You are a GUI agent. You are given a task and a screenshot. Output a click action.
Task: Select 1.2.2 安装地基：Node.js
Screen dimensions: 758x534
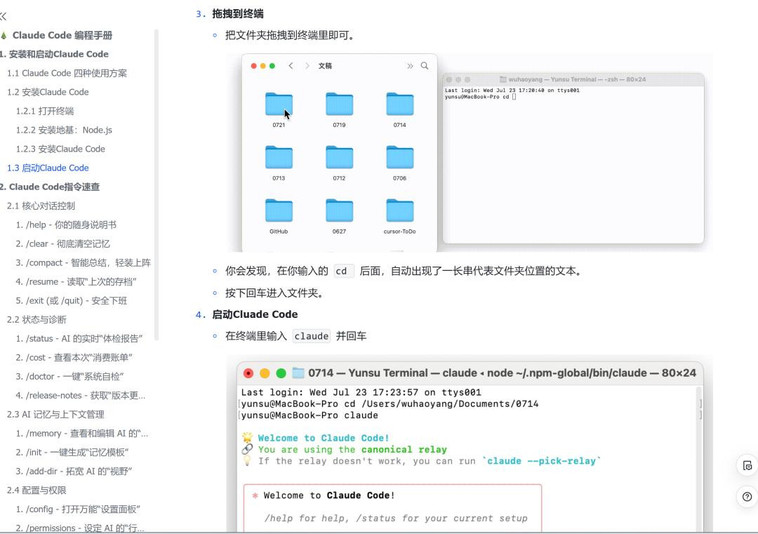64,130
